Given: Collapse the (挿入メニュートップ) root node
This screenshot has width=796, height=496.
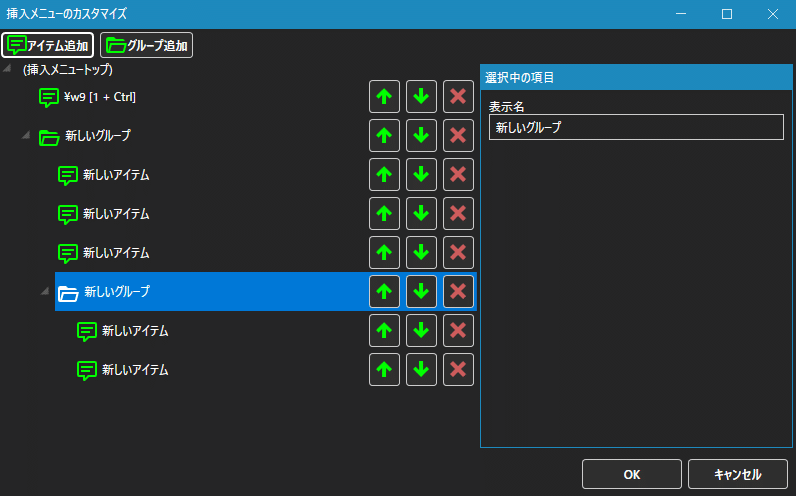Looking at the screenshot, I should [x=7, y=68].
